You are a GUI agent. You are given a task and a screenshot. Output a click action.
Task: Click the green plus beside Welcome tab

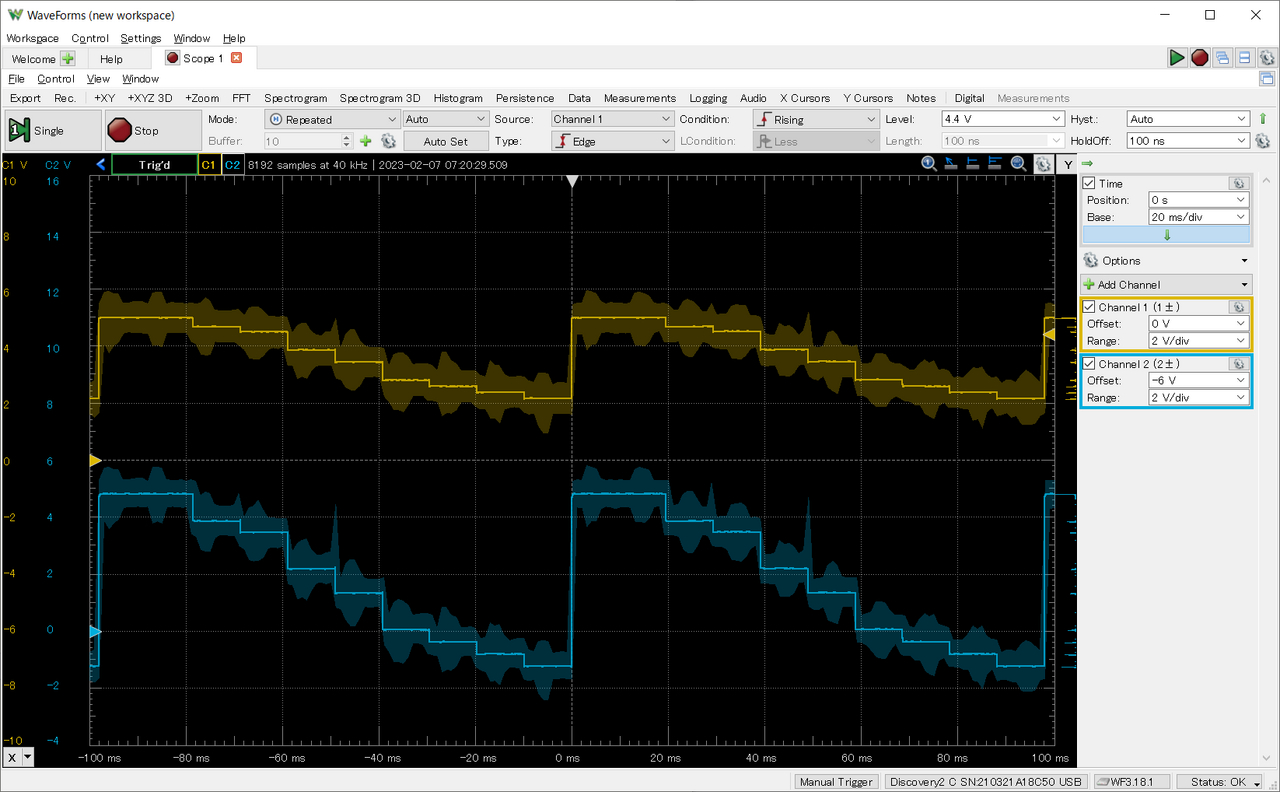click(68, 59)
